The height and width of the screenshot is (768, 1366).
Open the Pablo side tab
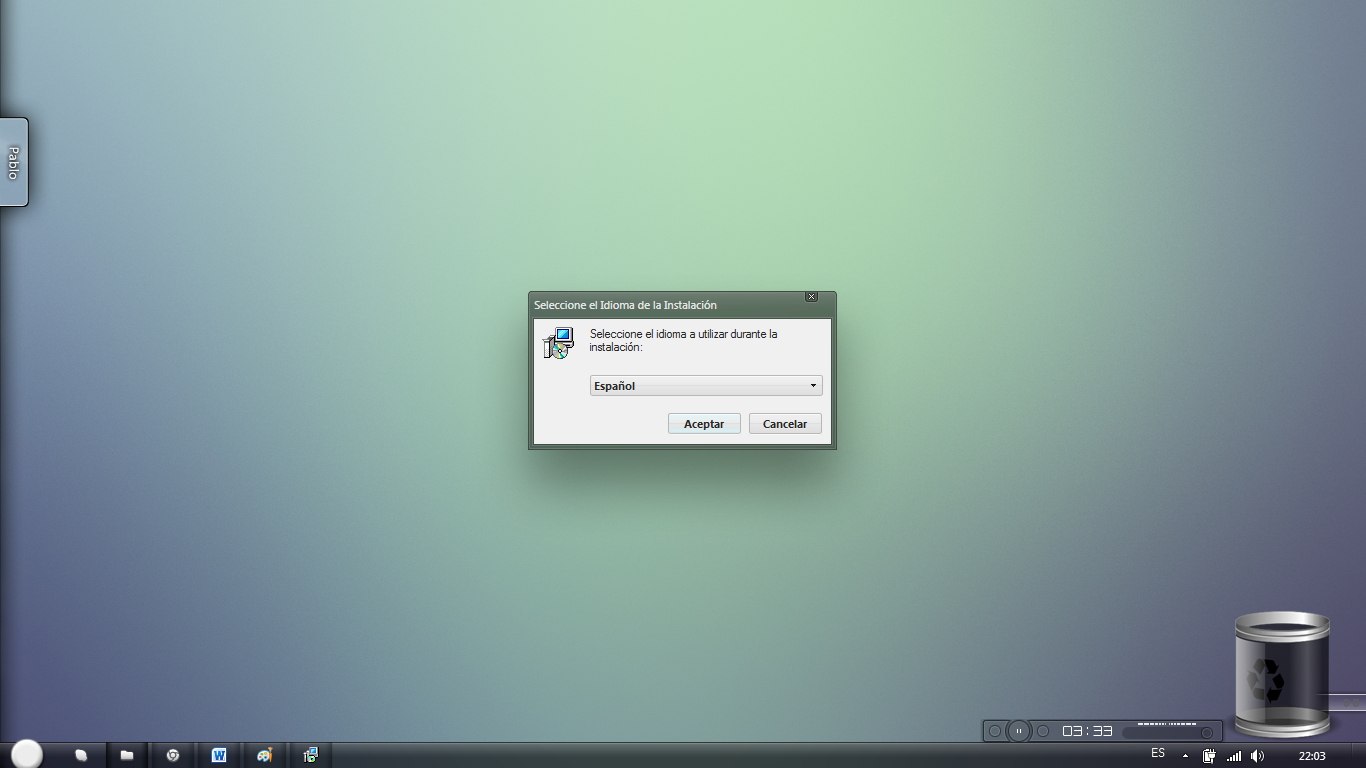point(14,162)
